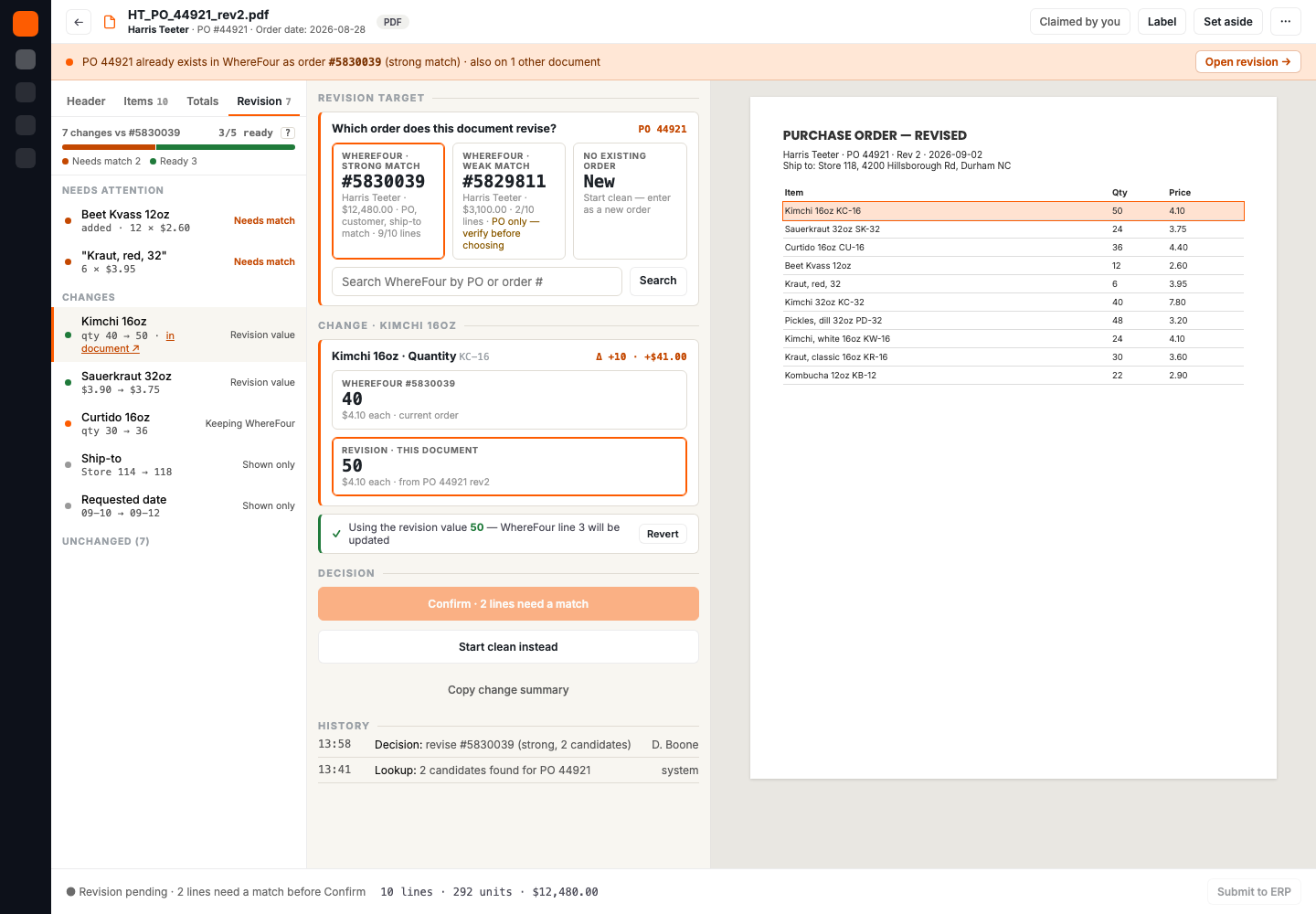
Task: Open the Sauerkraut 32oz change row
Action: point(179,383)
